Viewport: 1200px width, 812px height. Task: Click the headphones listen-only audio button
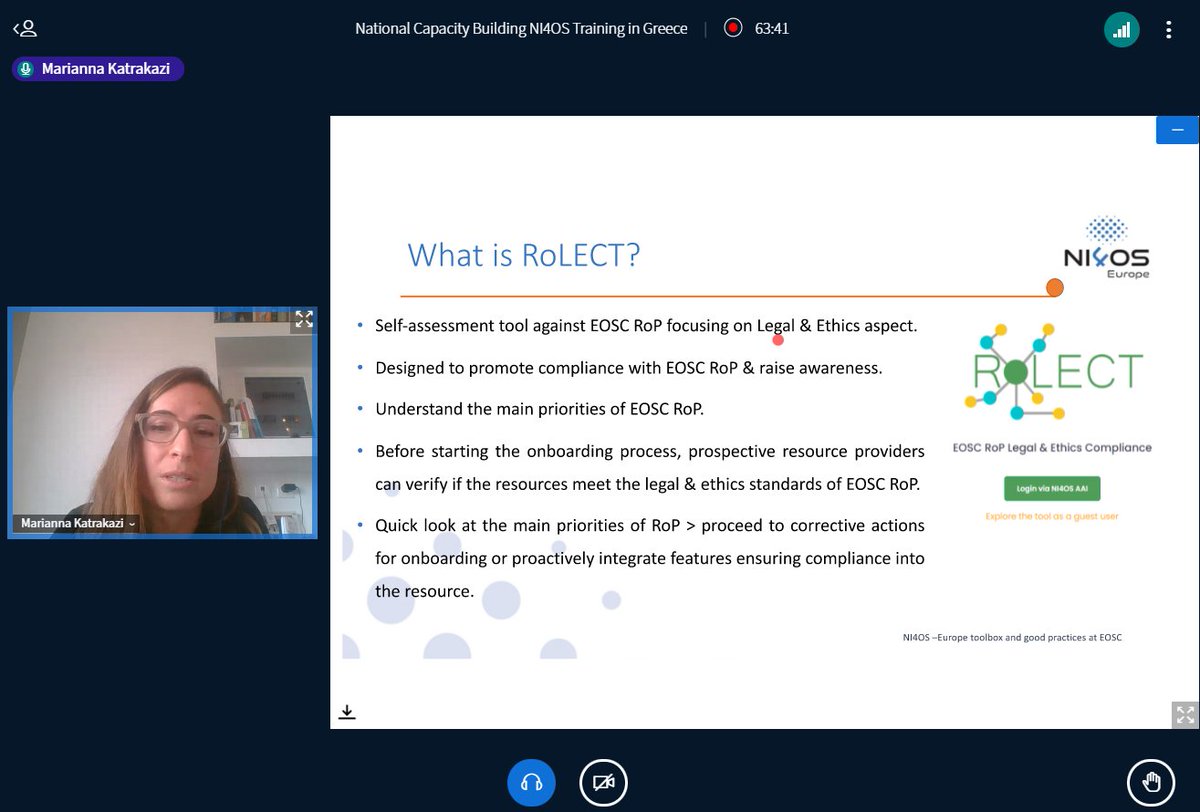[x=532, y=782]
